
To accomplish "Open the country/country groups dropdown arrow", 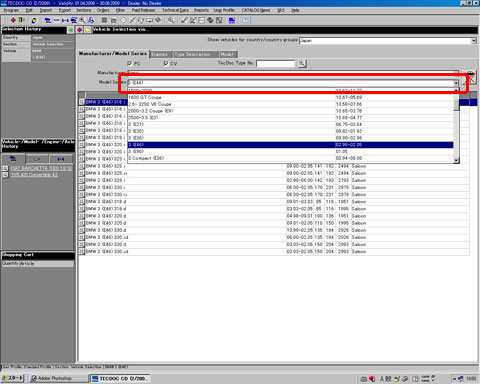I will click(474, 41).
